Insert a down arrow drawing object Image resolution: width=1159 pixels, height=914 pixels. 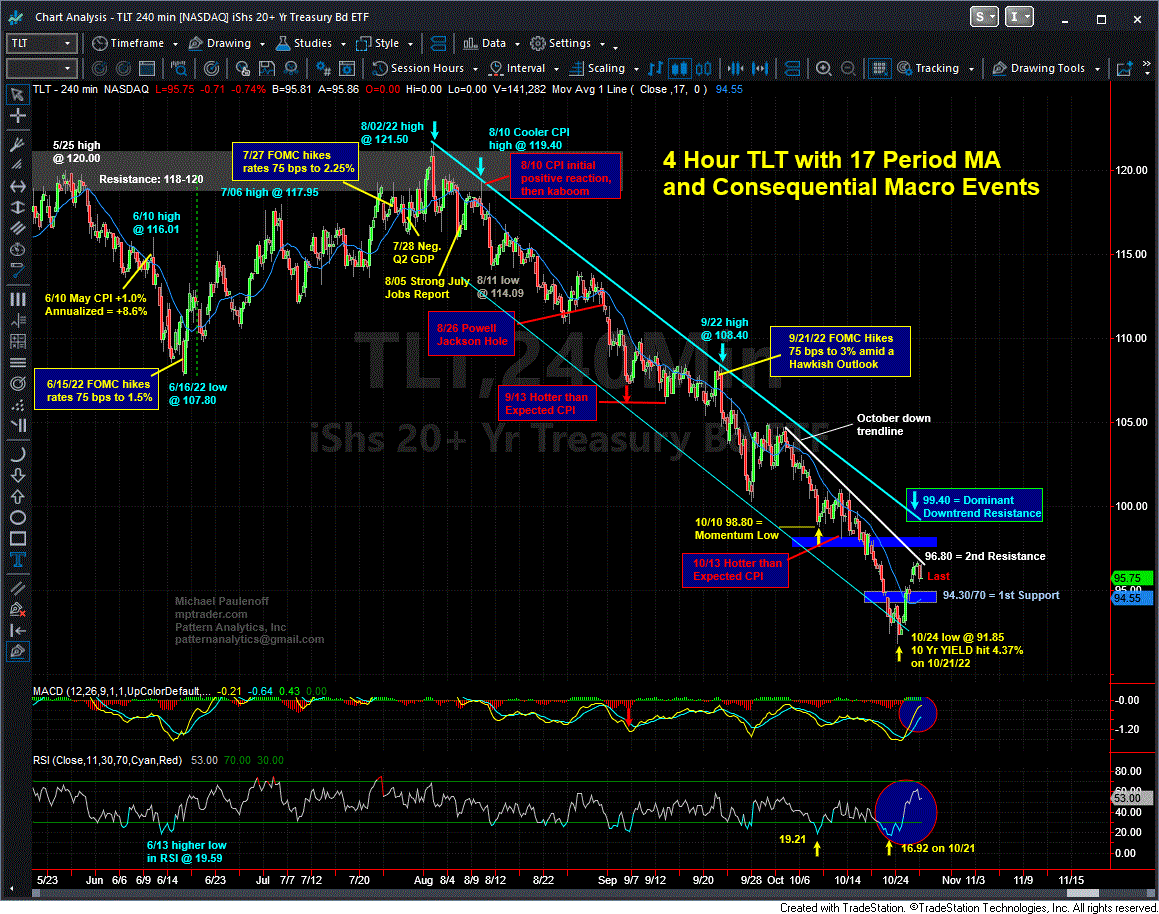click(x=17, y=475)
